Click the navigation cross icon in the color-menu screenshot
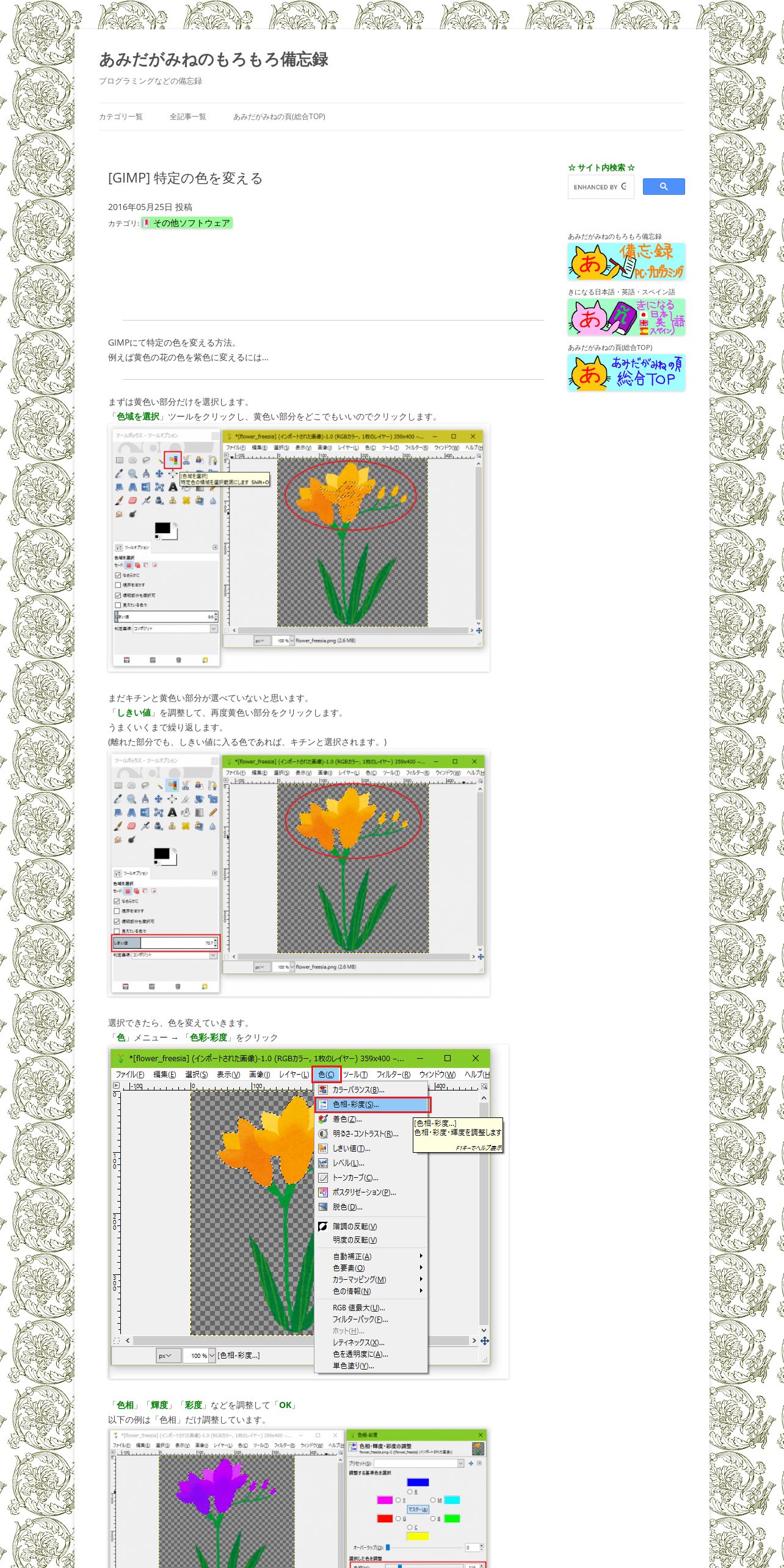The width and height of the screenshot is (784, 1568). point(484,1341)
